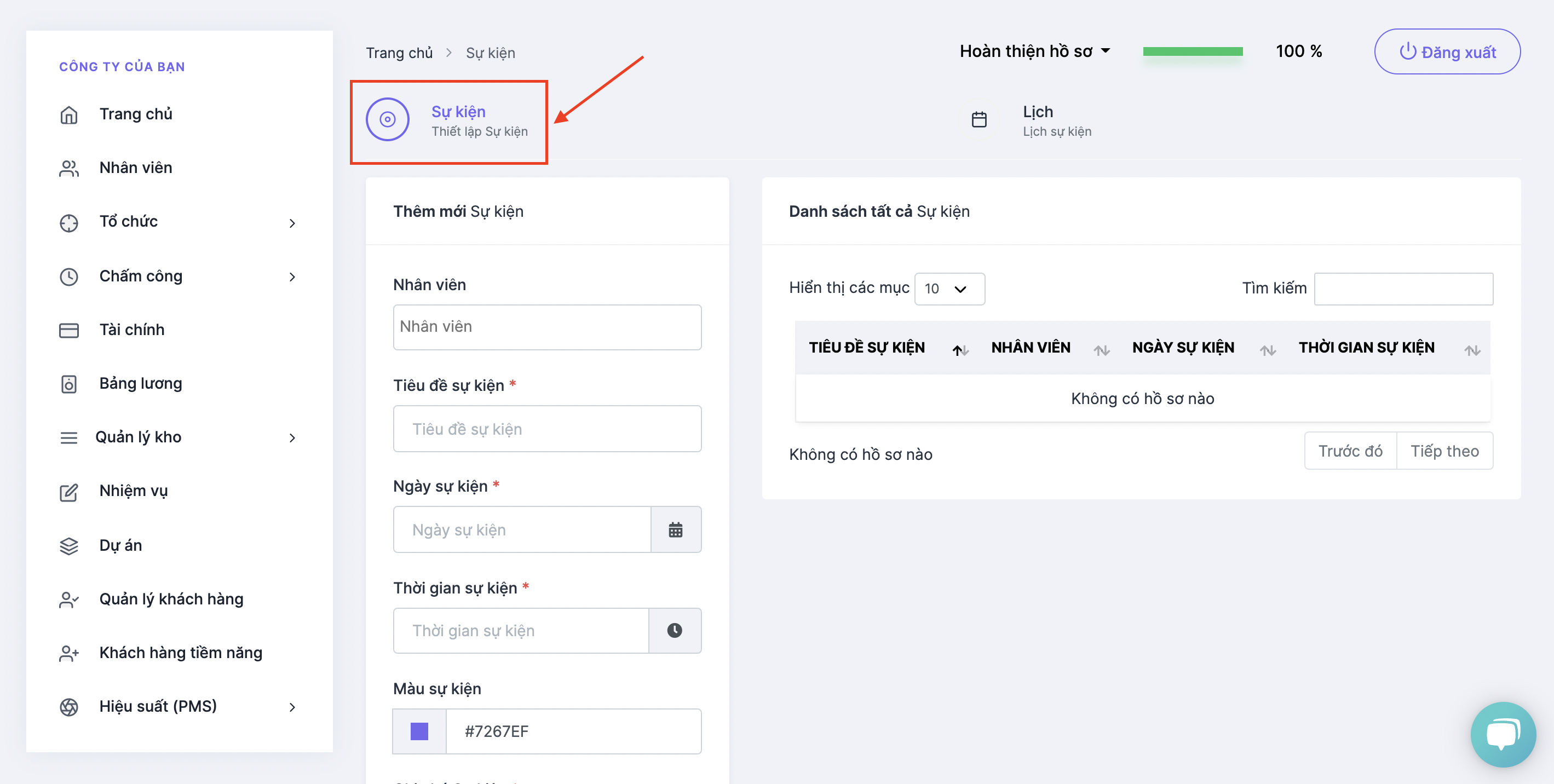The height and width of the screenshot is (784, 1554).
Task: Click the Đăng xuất logout button
Action: (x=1447, y=52)
